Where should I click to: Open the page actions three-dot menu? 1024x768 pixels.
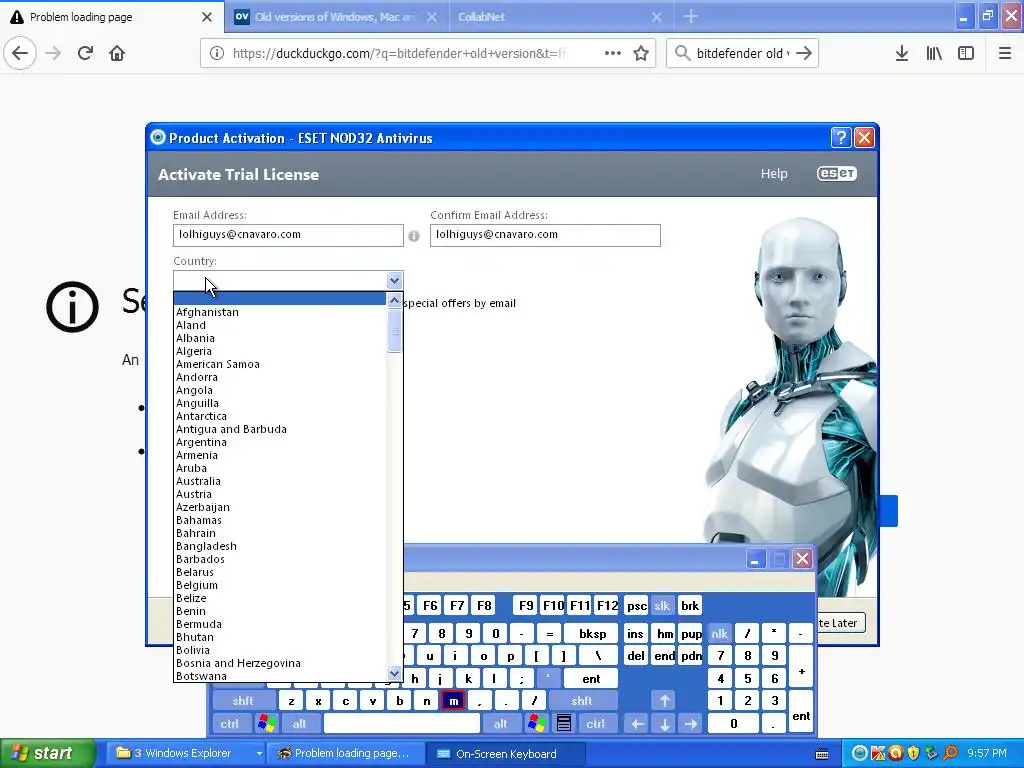(613, 54)
